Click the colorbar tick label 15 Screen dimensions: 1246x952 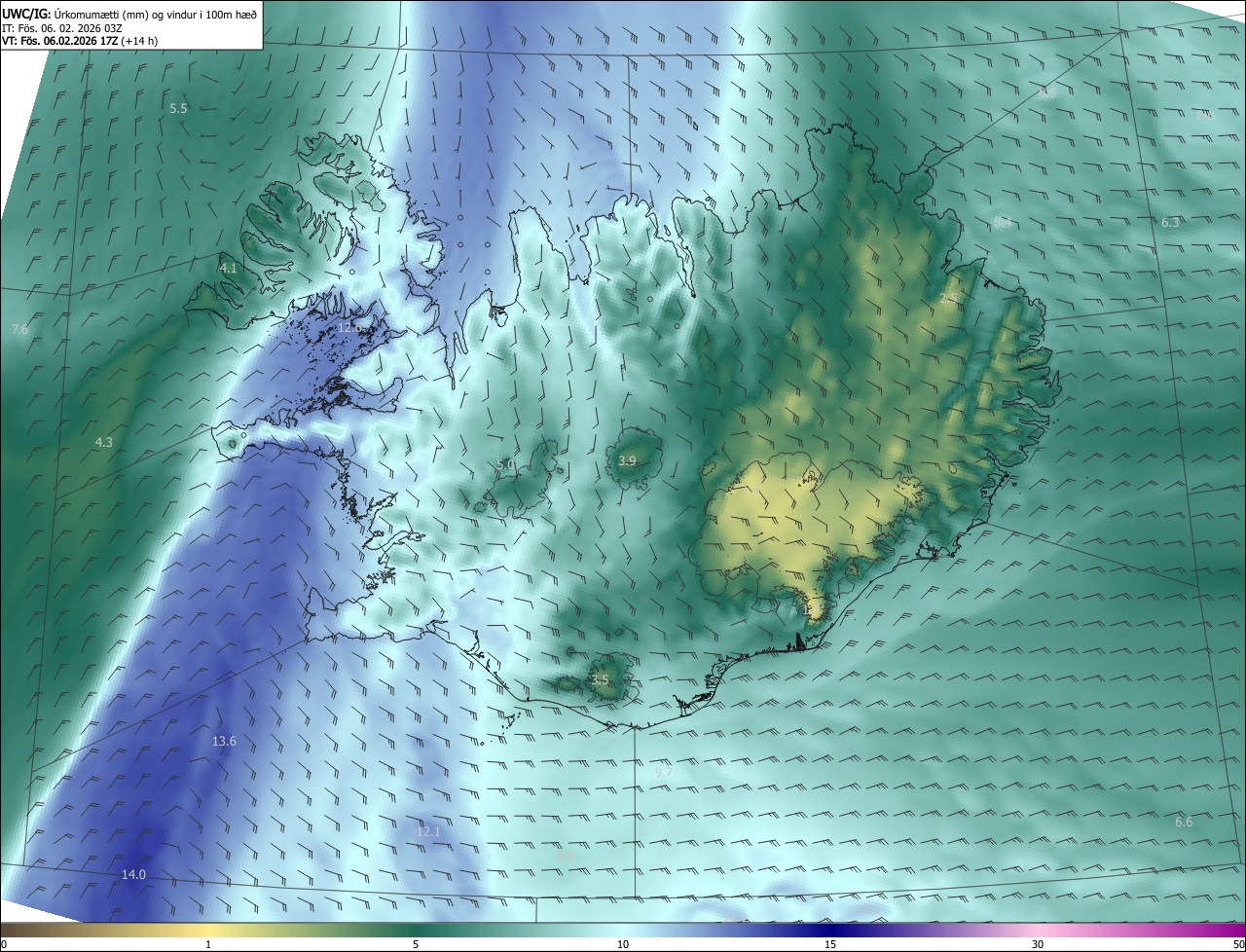(830, 944)
